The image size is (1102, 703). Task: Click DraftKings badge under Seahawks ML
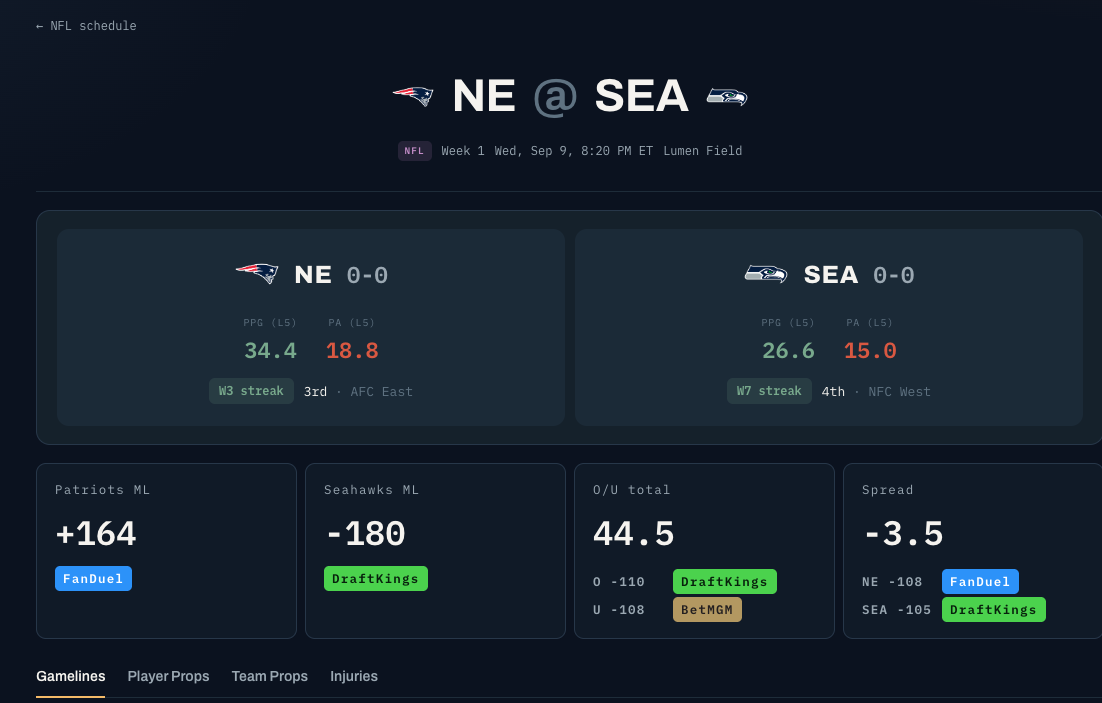point(375,579)
